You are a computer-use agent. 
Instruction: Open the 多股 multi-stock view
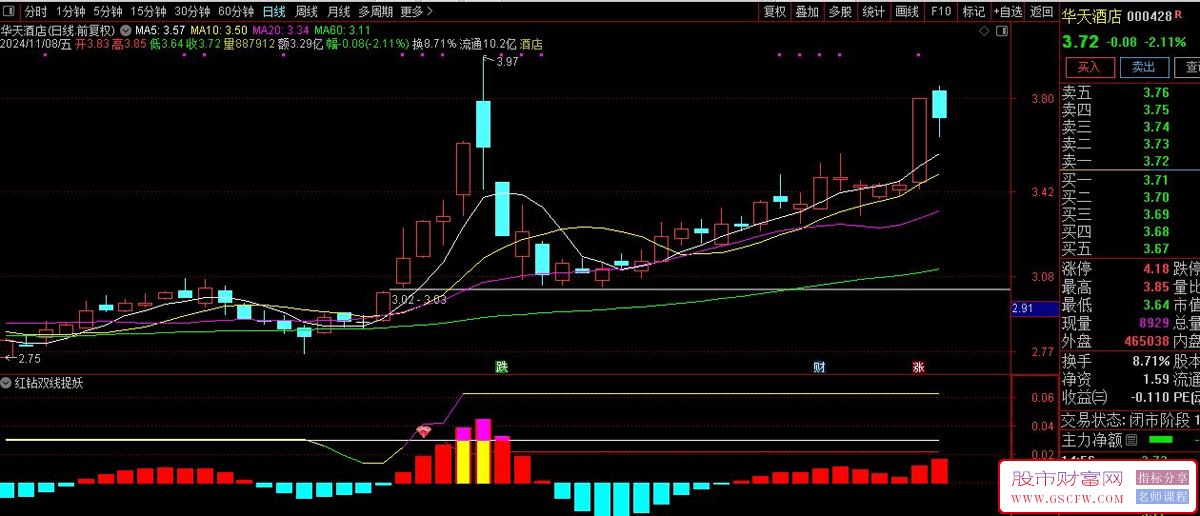point(840,12)
